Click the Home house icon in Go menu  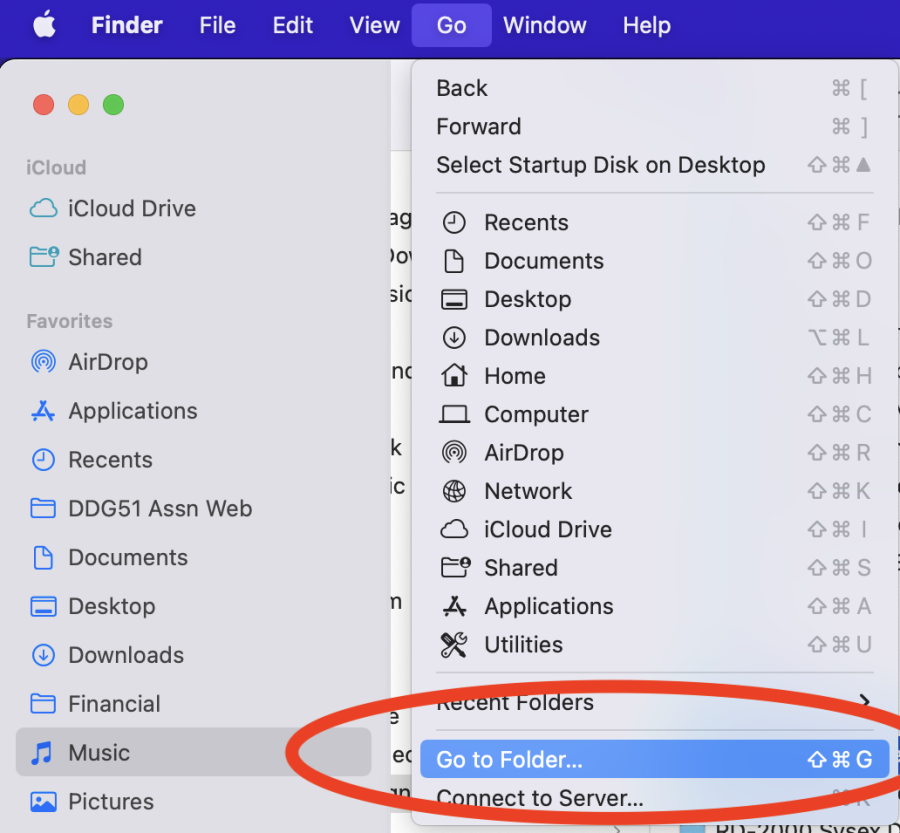(x=454, y=375)
